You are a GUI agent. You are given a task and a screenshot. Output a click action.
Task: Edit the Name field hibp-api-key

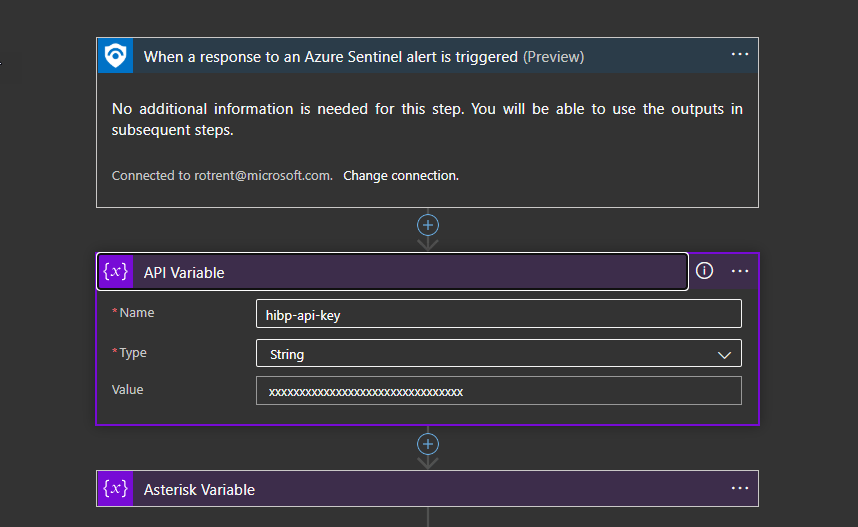(x=498, y=314)
